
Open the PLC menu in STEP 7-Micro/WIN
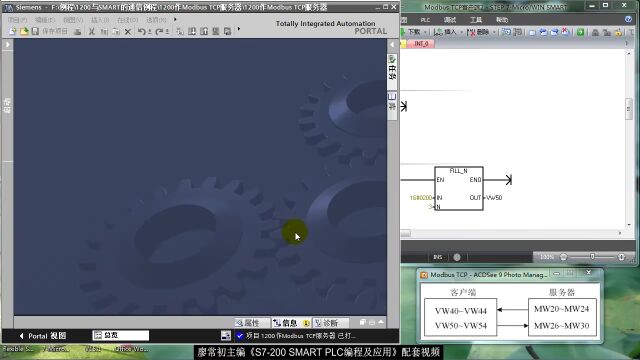coord(425,20)
